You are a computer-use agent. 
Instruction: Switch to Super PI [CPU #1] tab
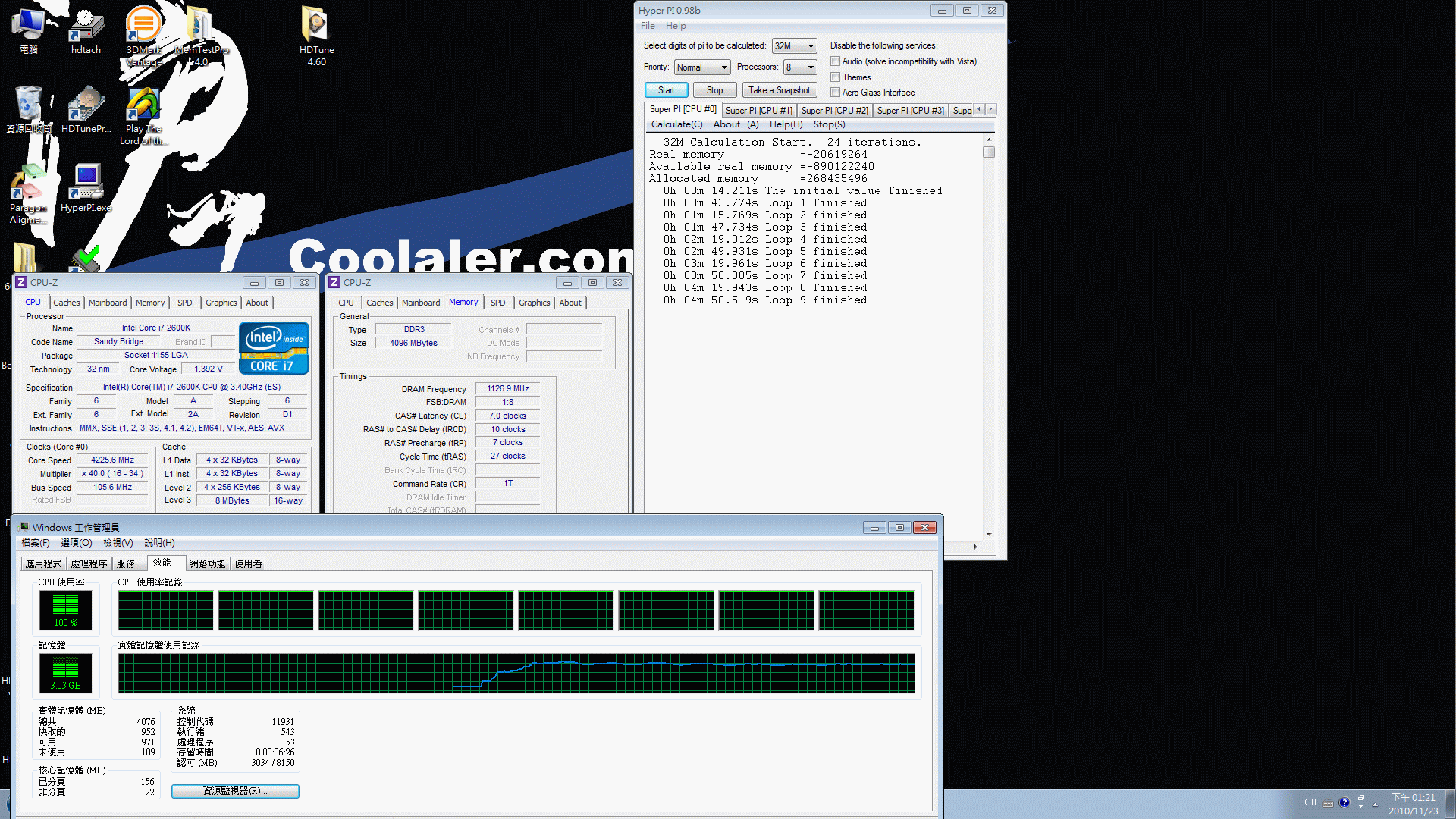point(758,111)
